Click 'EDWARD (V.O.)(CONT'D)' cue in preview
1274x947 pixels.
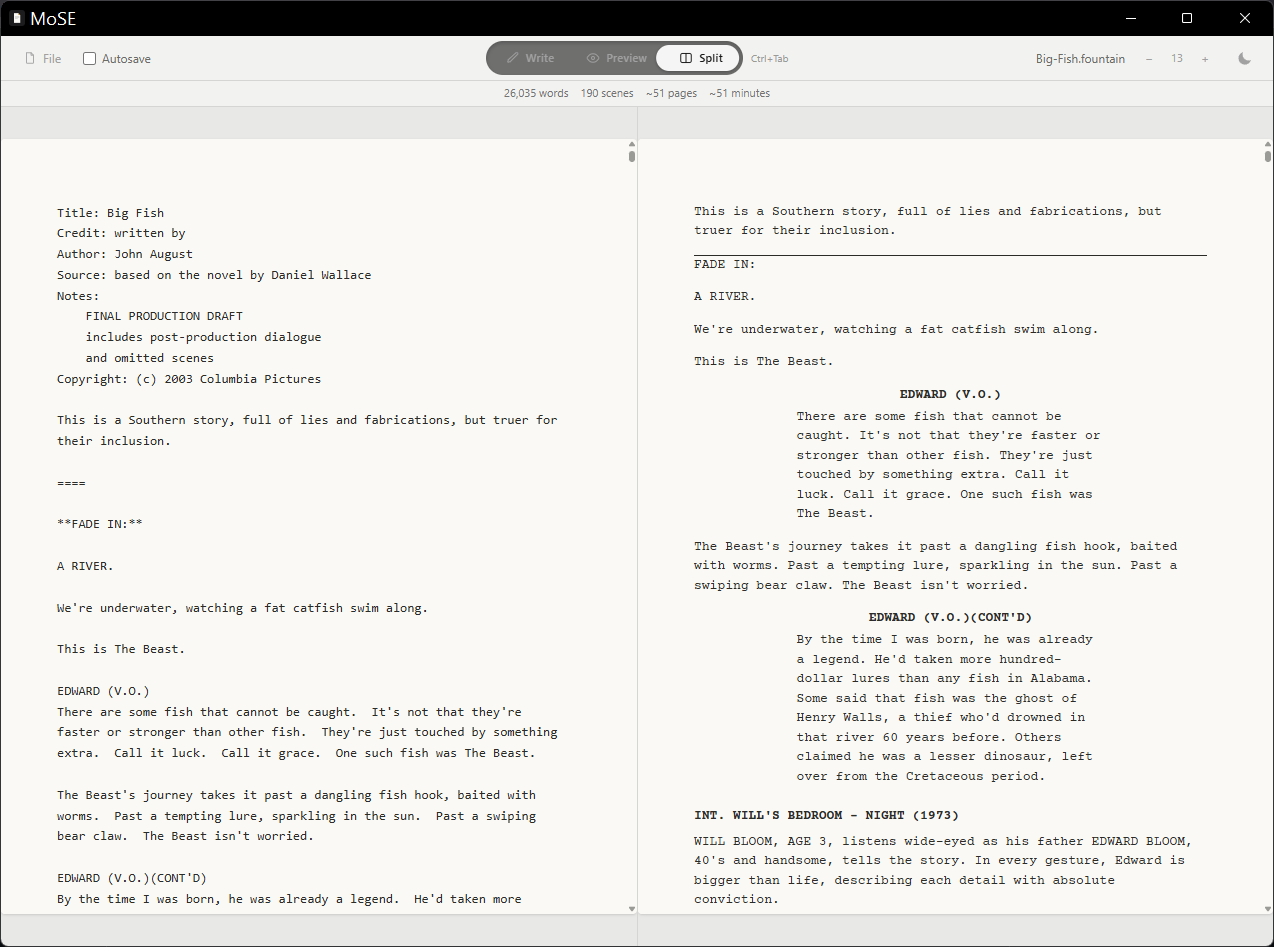[950, 617]
